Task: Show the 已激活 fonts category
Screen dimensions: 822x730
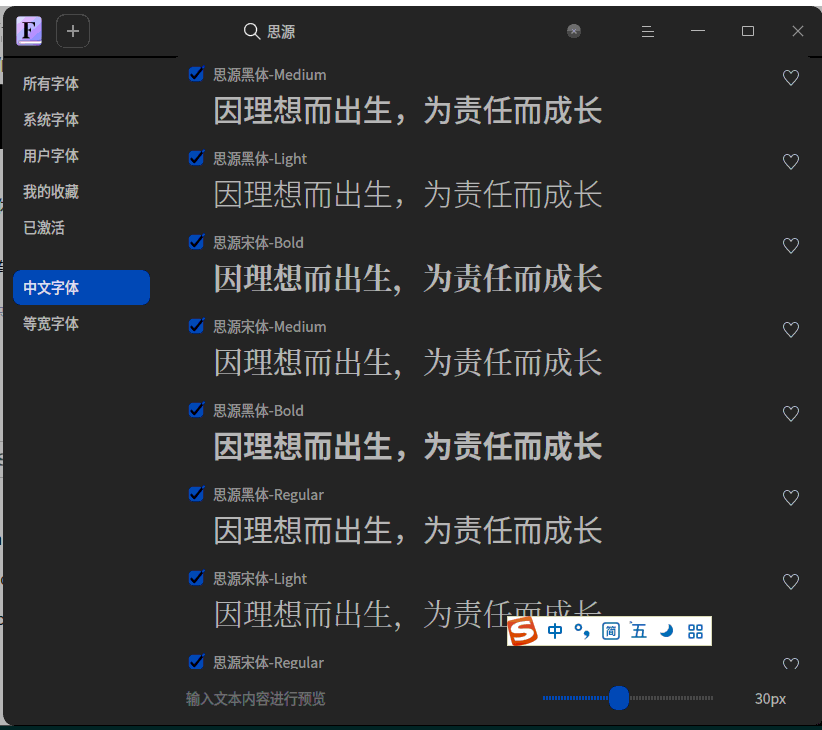Action: 44,228
